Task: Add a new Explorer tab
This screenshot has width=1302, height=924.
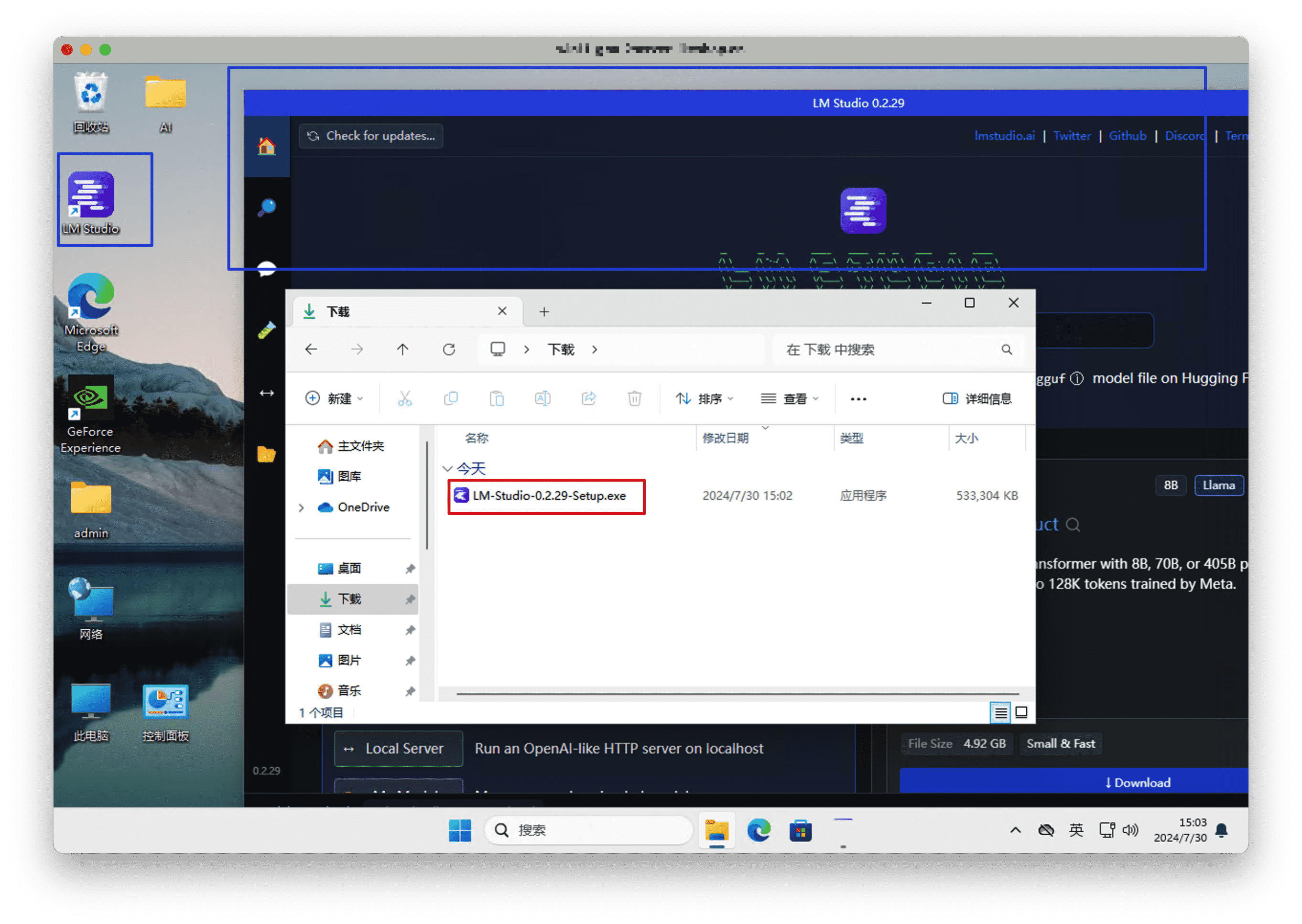Action: pos(544,311)
